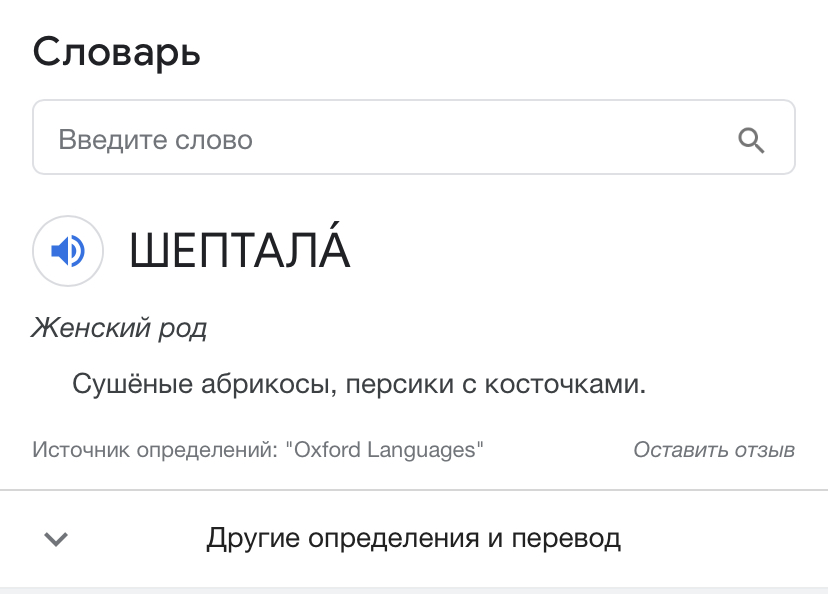Image resolution: width=828 pixels, height=594 pixels.
Task: Expand using the down chevron arrow
Action: [55, 539]
